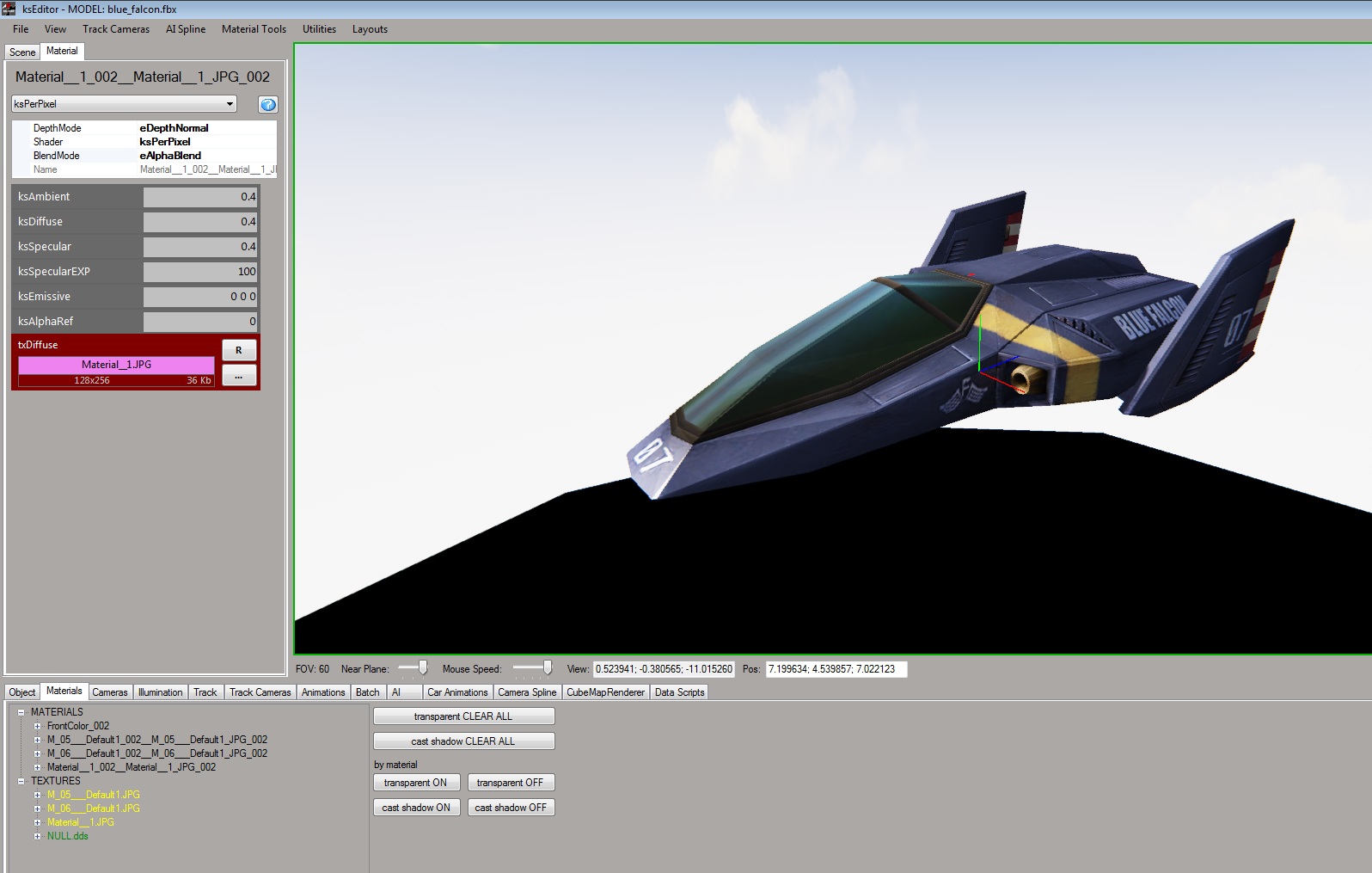The image size is (1372, 873).
Task: Select the pink Material_1.JPG texture swatch
Action: pos(116,365)
